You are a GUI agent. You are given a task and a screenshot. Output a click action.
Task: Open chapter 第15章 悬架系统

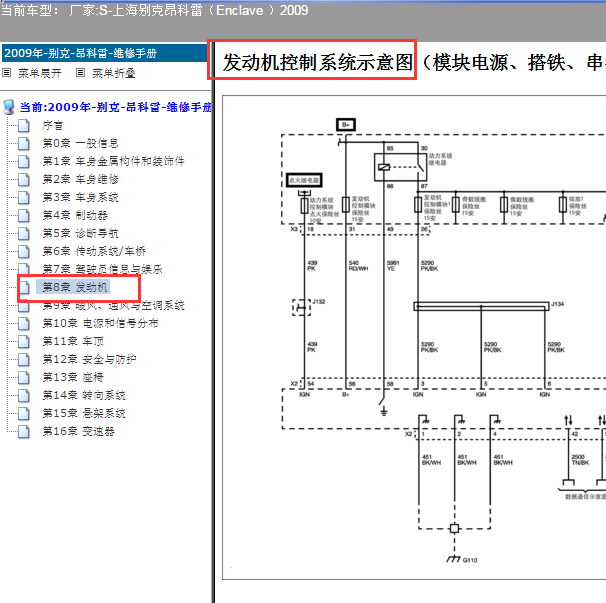tap(83, 413)
